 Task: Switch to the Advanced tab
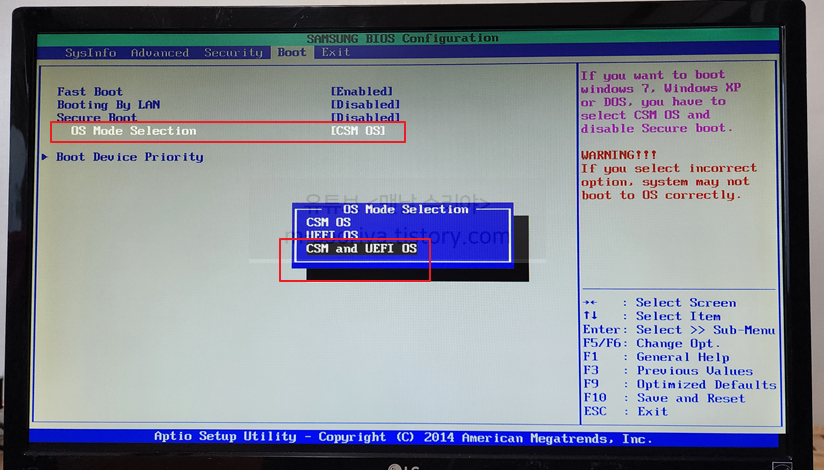[x=160, y=53]
